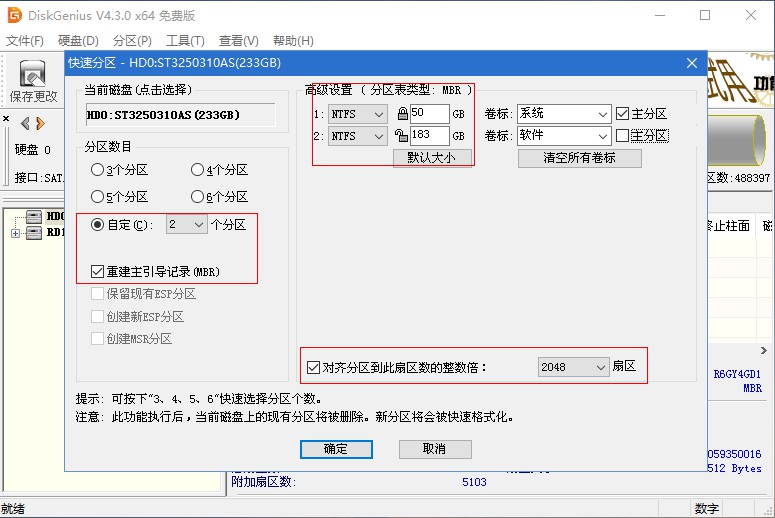Close the disk panel with small x
This screenshot has height=518, width=775.
6,119
